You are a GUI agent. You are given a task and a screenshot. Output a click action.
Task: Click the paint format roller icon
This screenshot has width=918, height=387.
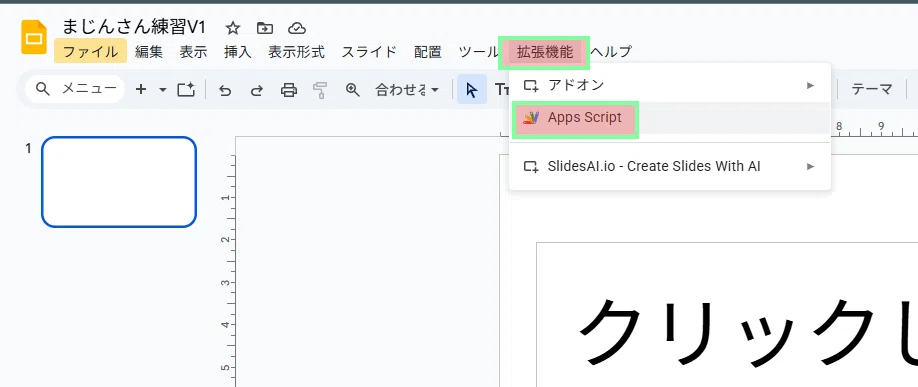pyautogui.click(x=320, y=90)
